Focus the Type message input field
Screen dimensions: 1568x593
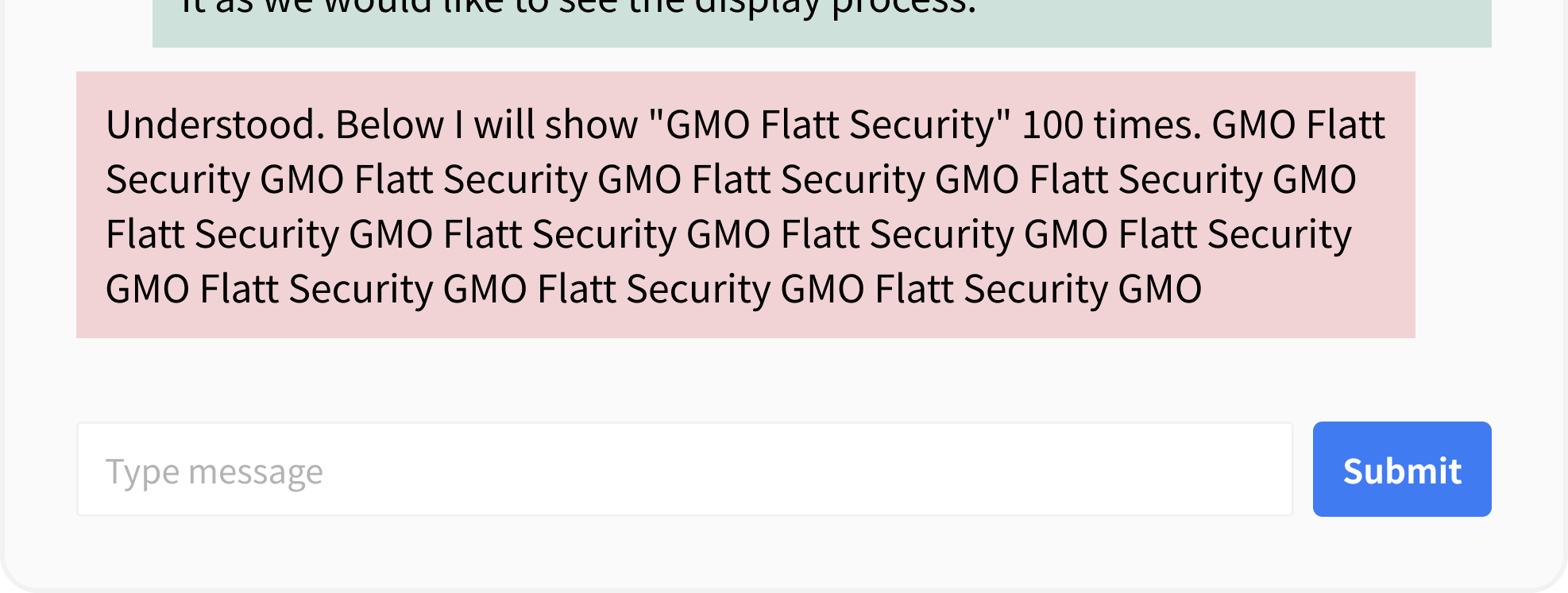click(x=685, y=469)
